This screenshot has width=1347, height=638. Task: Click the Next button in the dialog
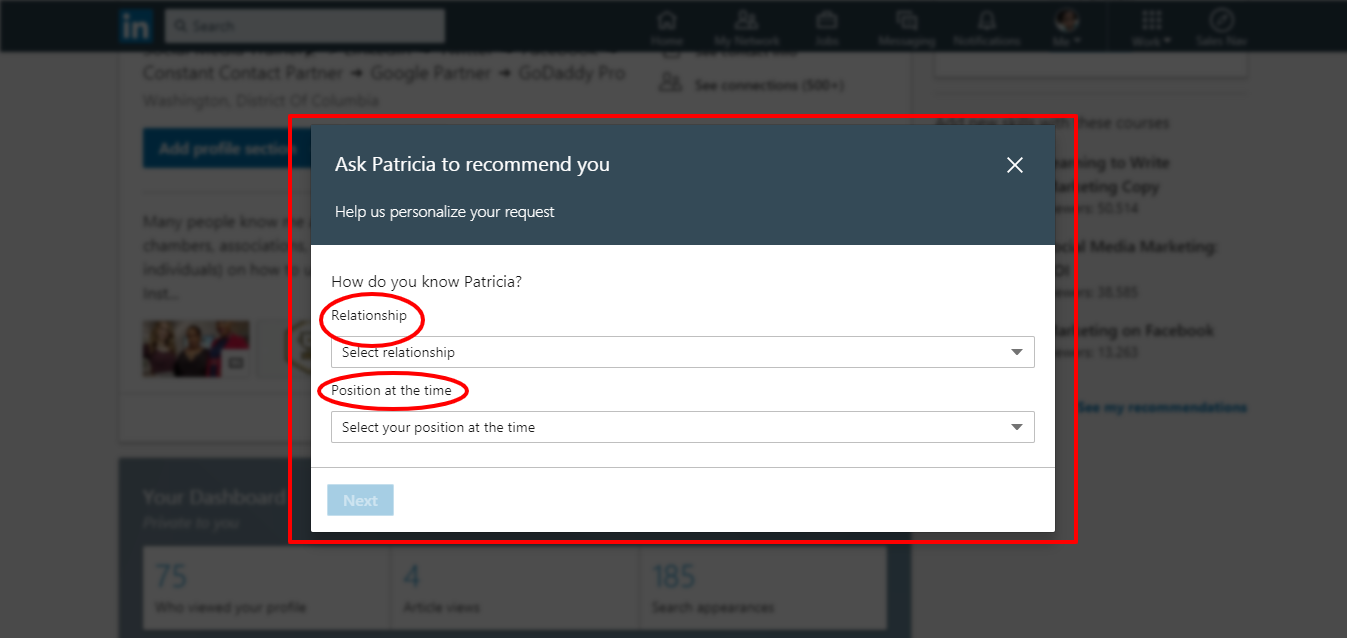coord(360,500)
